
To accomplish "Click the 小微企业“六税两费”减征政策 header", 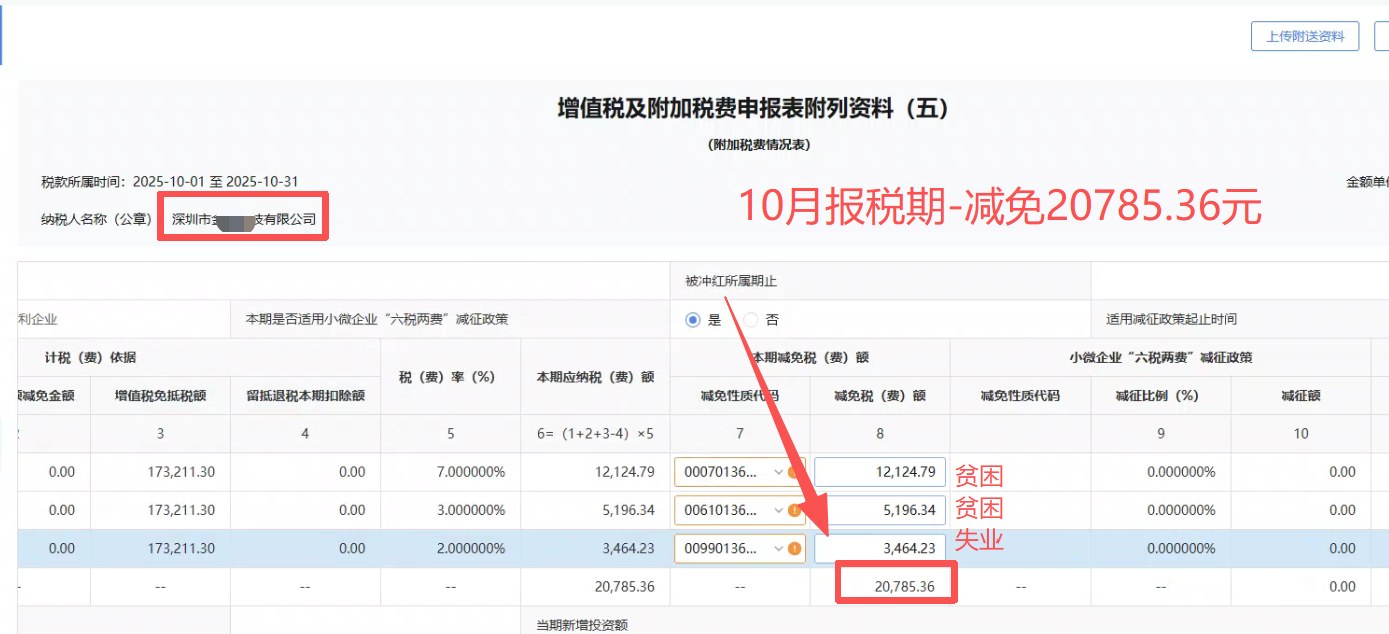I will coord(1160,357).
